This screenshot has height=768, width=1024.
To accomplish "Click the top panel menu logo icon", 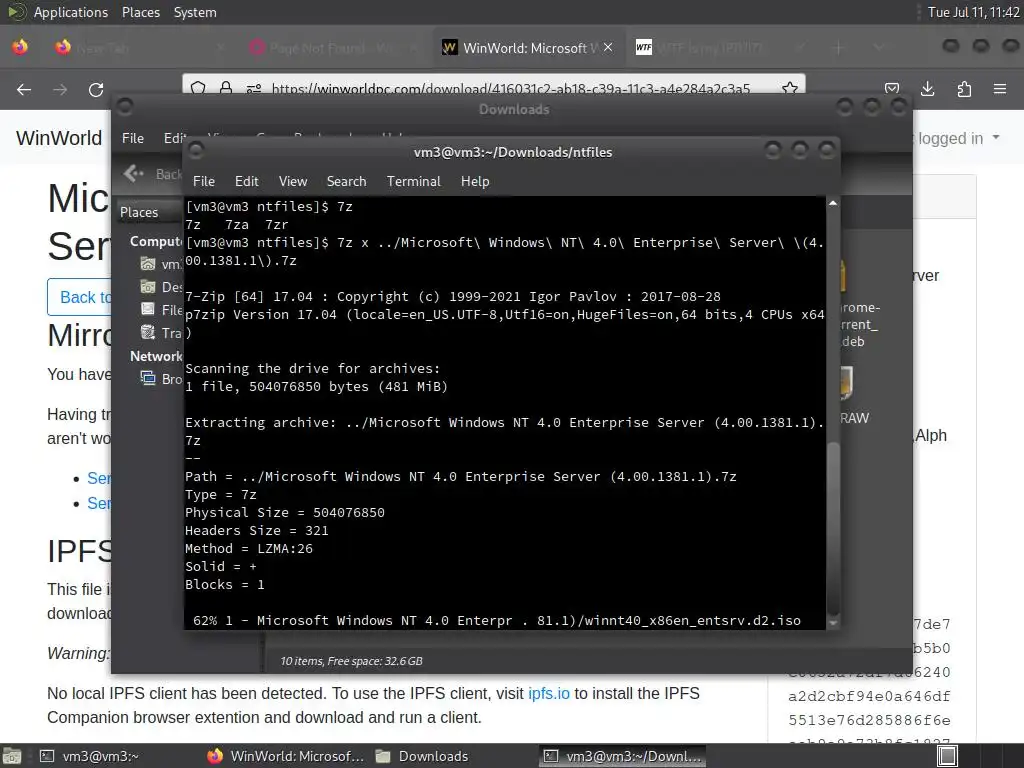I will pos(16,12).
